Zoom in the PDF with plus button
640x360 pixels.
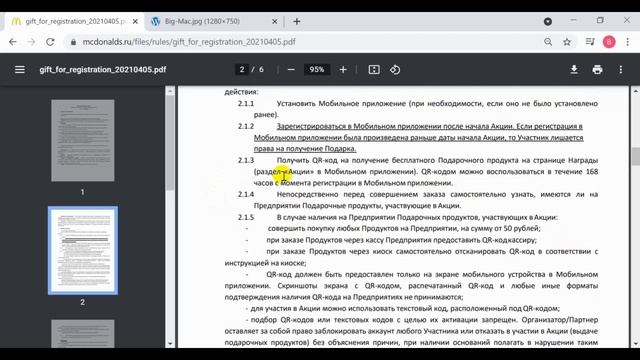(343, 70)
